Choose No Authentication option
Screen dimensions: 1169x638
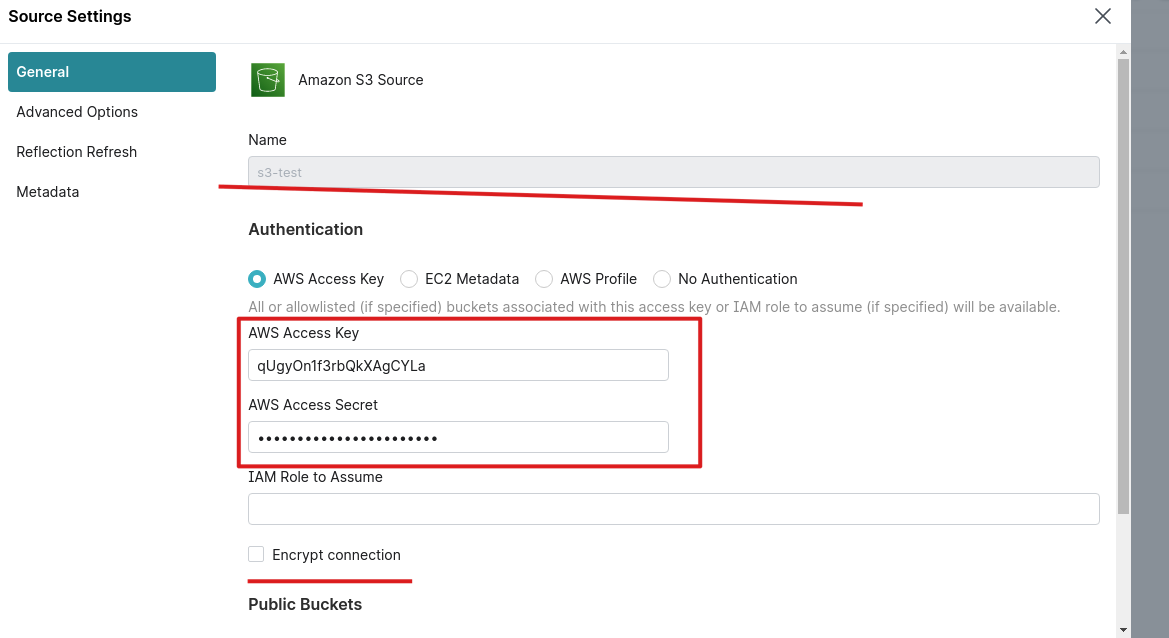pyautogui.click(x=662, y=279)
